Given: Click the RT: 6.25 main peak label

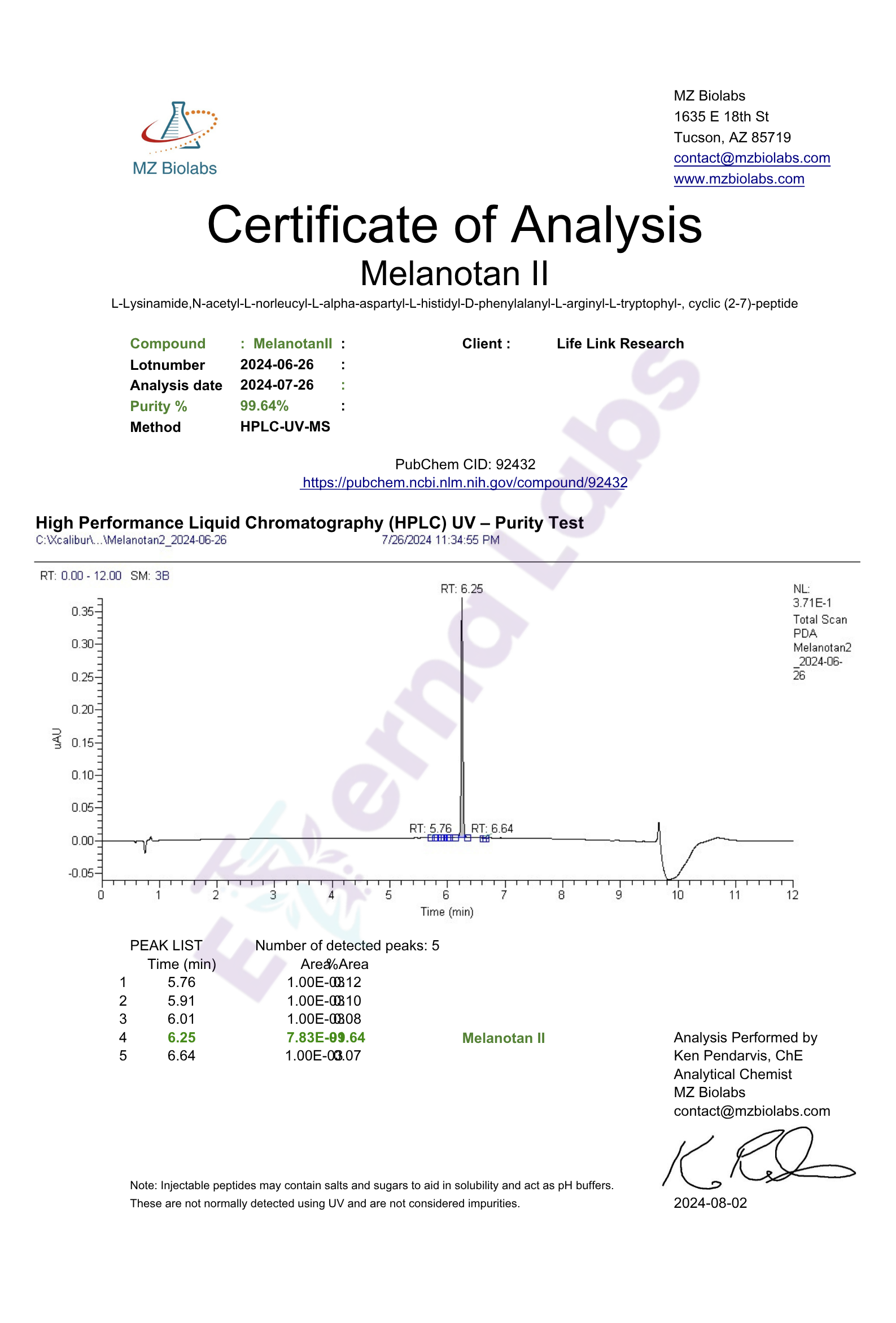Looking at the screenshot, I should (x=461, y=588).
